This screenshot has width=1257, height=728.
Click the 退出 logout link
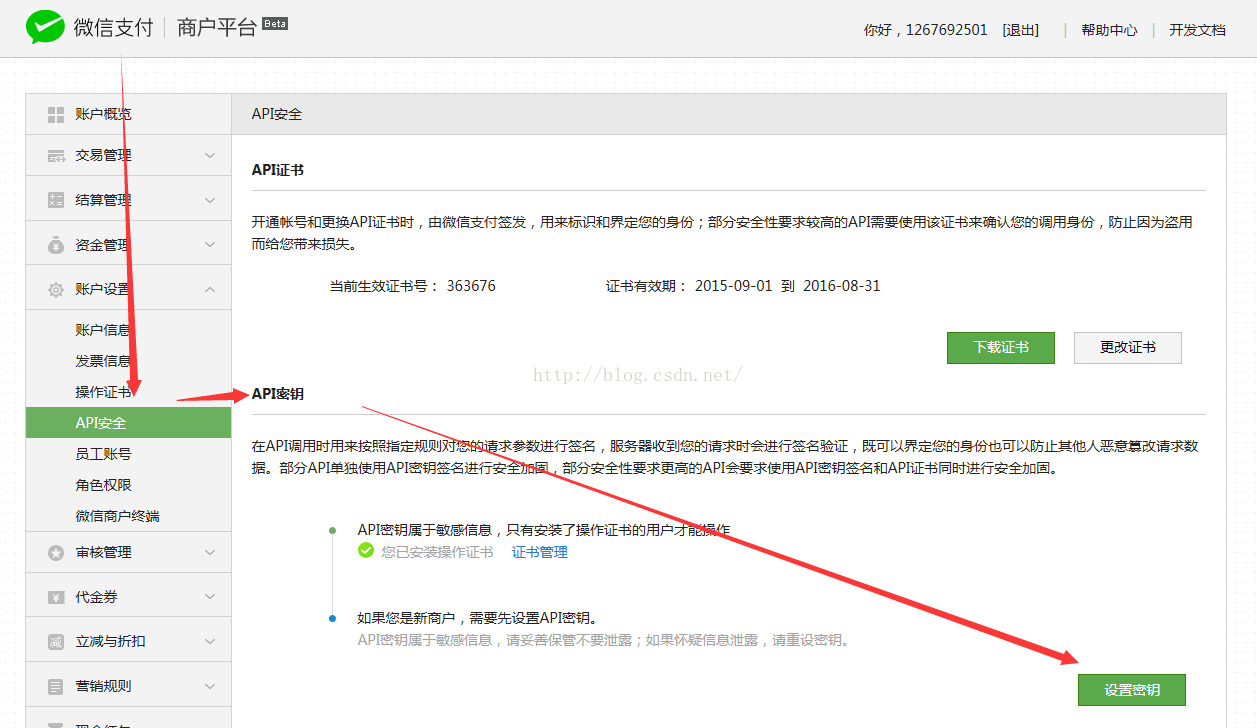click(x=1021, y=30)
